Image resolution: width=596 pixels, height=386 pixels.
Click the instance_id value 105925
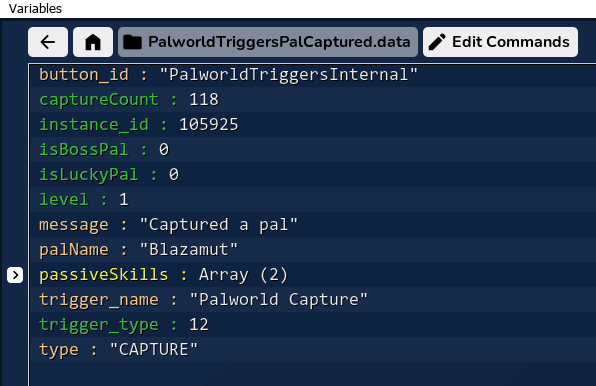209,125
